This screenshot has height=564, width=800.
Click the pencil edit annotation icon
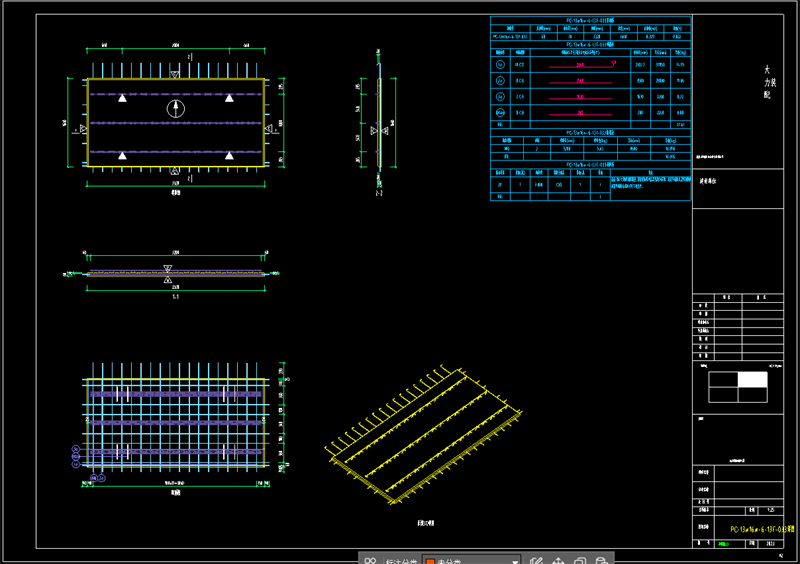tap(536, 561)
